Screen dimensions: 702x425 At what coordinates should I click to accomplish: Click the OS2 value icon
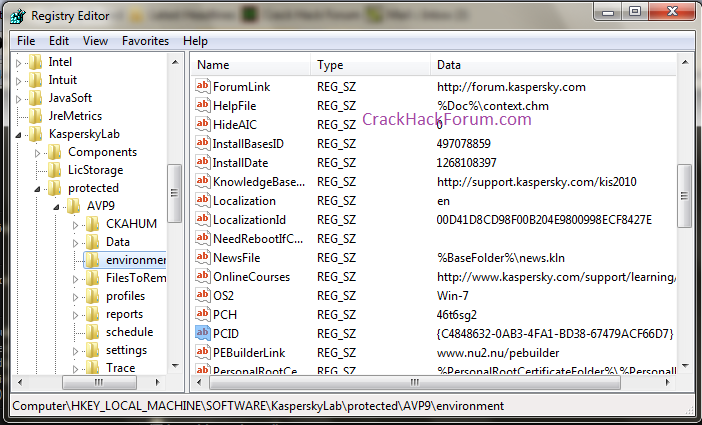pos(203,296)
